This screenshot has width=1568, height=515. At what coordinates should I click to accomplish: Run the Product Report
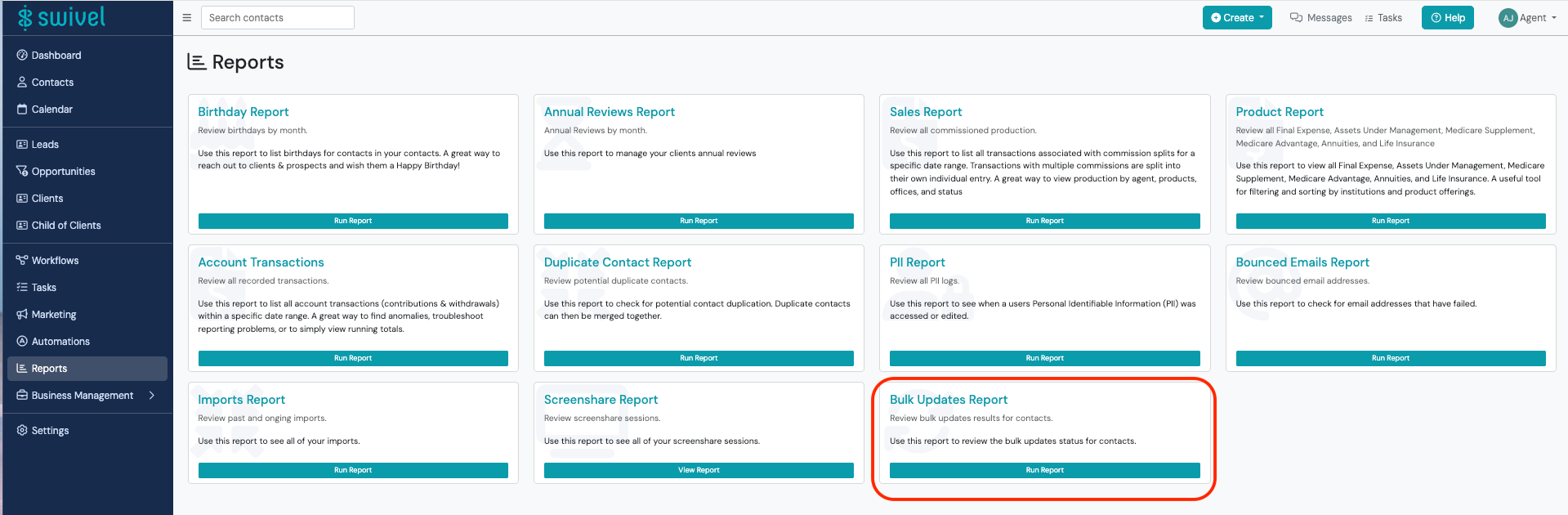(x=1391, y=221)
